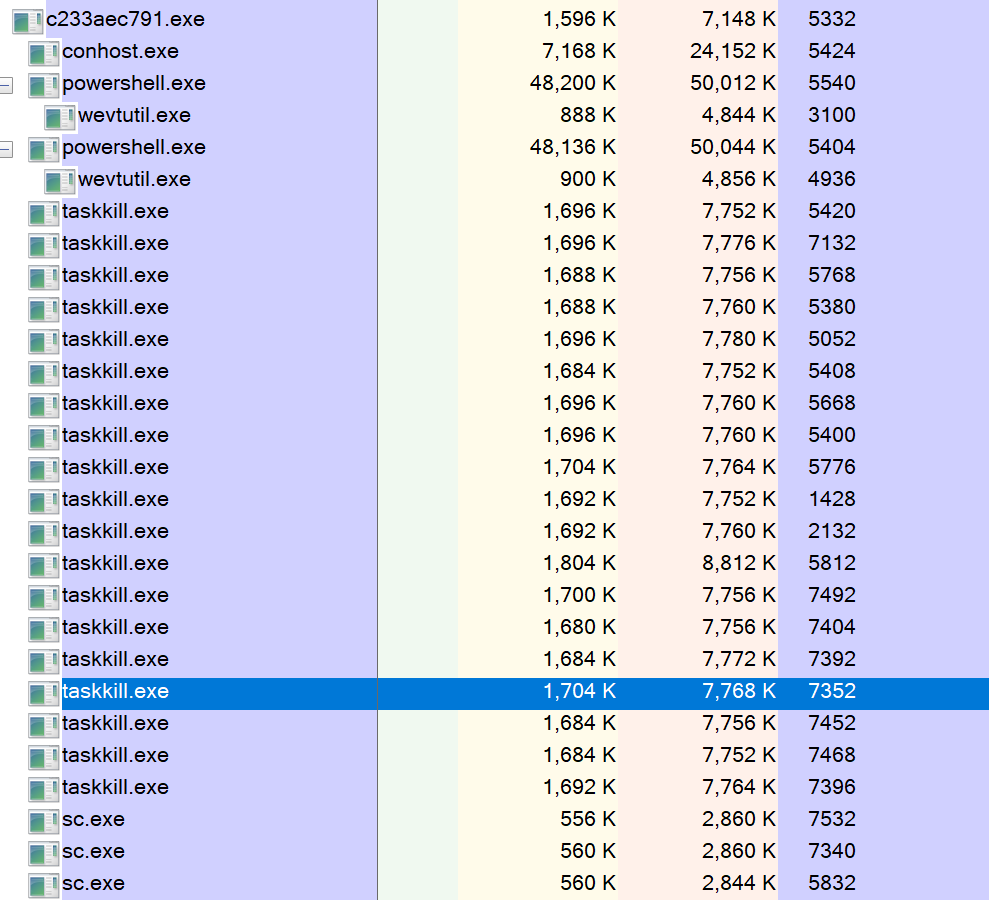Select the second powershell.exe process icon

point(42,147)
